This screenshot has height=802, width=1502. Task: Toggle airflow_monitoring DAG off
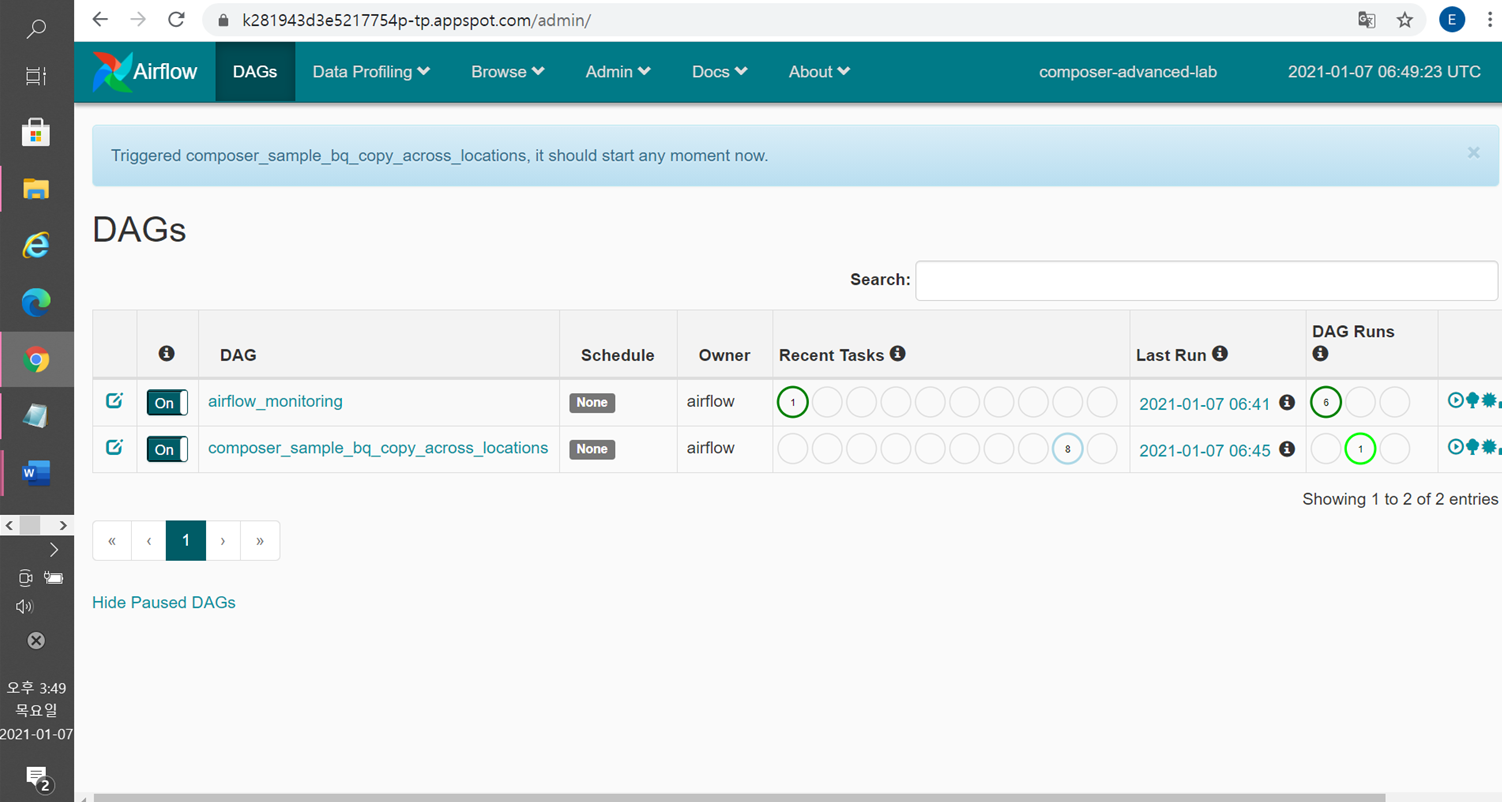pyautogui.click(x=167, y=402)
